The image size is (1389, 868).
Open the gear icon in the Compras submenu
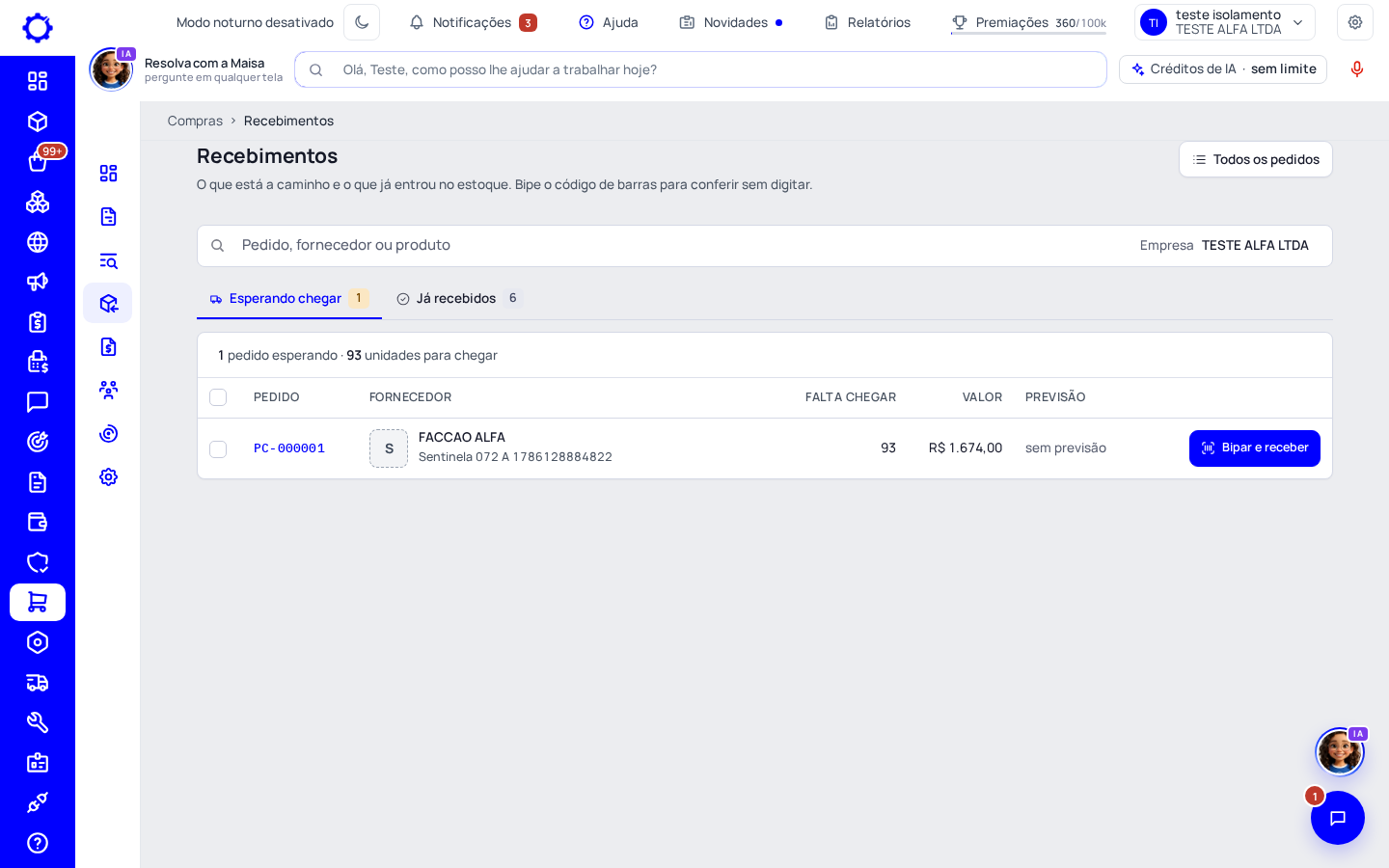108,476
